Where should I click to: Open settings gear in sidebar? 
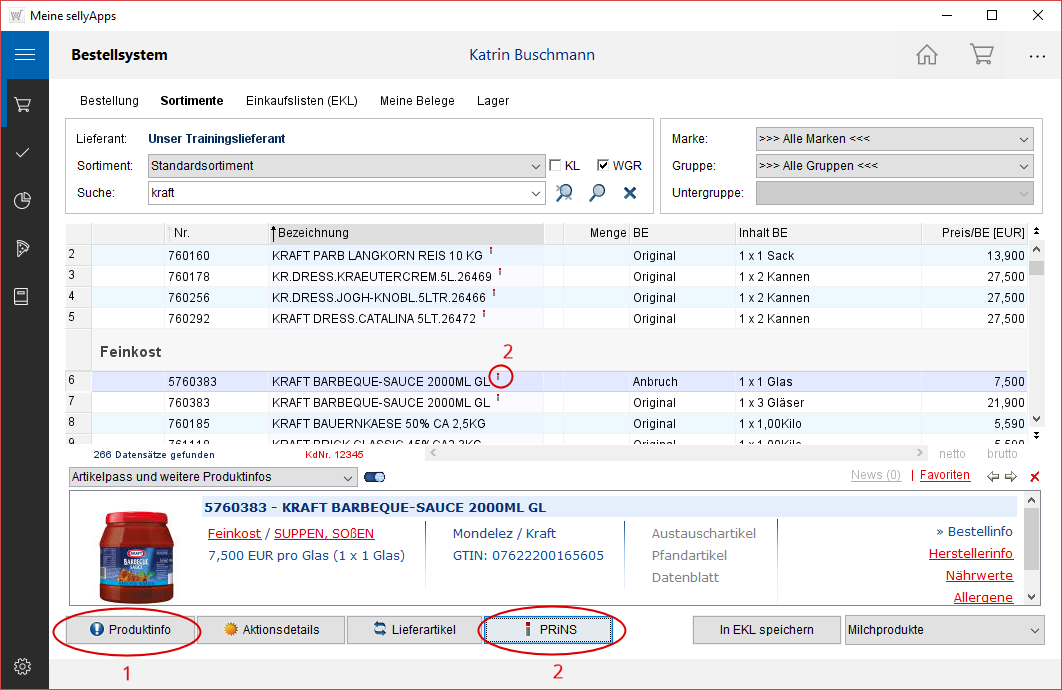24,666
